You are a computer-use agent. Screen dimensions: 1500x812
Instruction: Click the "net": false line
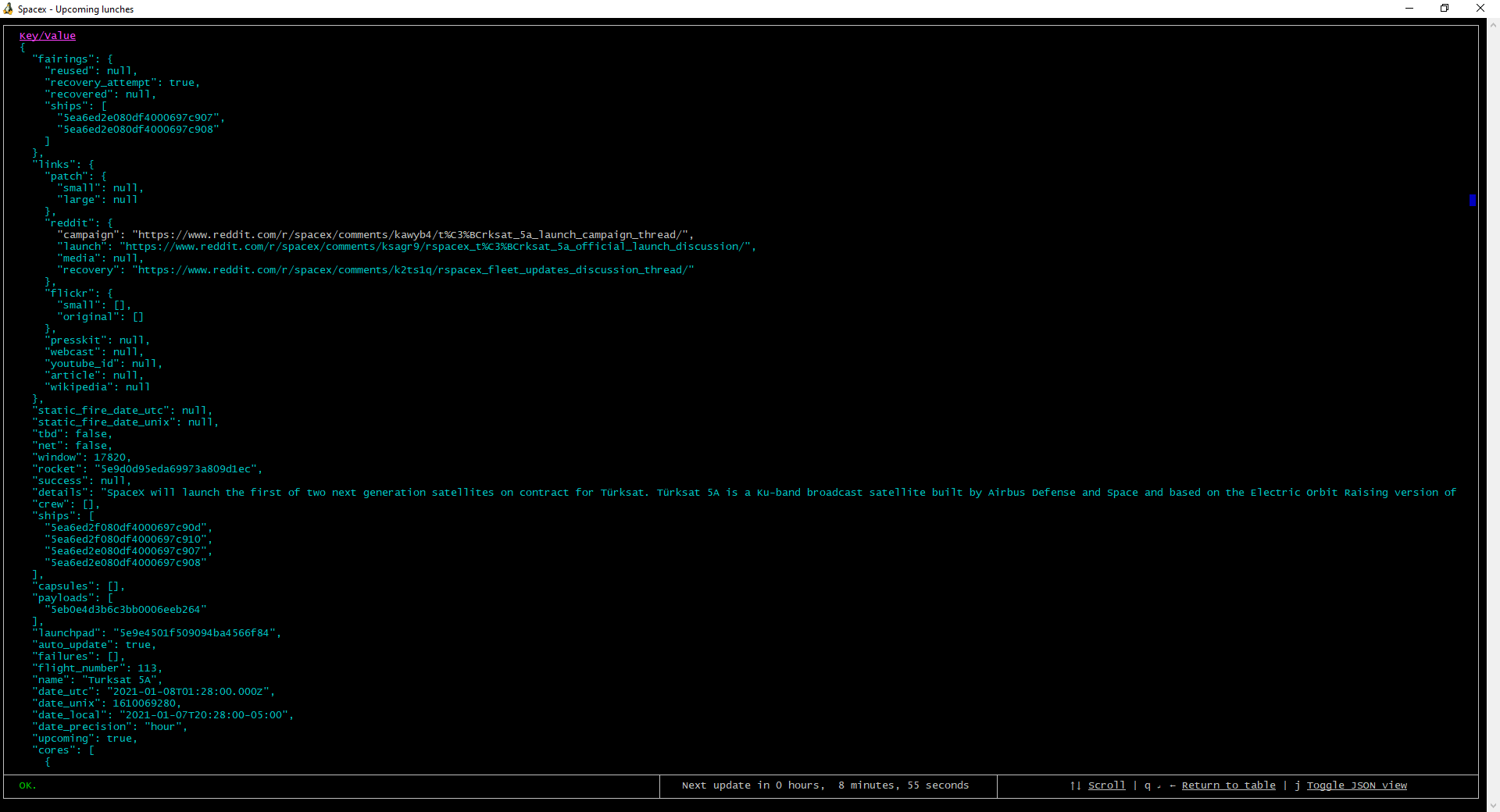pos(72,446)
